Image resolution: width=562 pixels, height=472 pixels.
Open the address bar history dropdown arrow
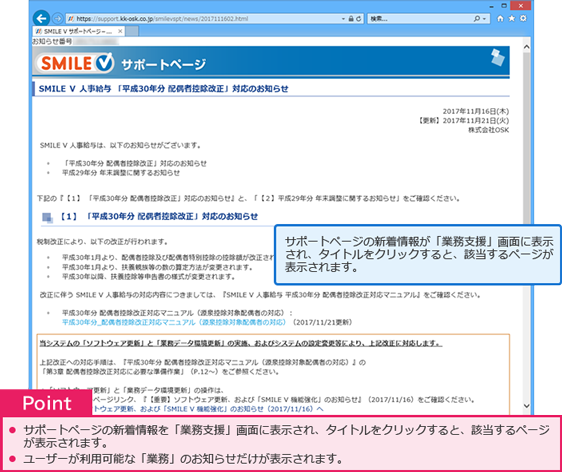pos(343,19)
